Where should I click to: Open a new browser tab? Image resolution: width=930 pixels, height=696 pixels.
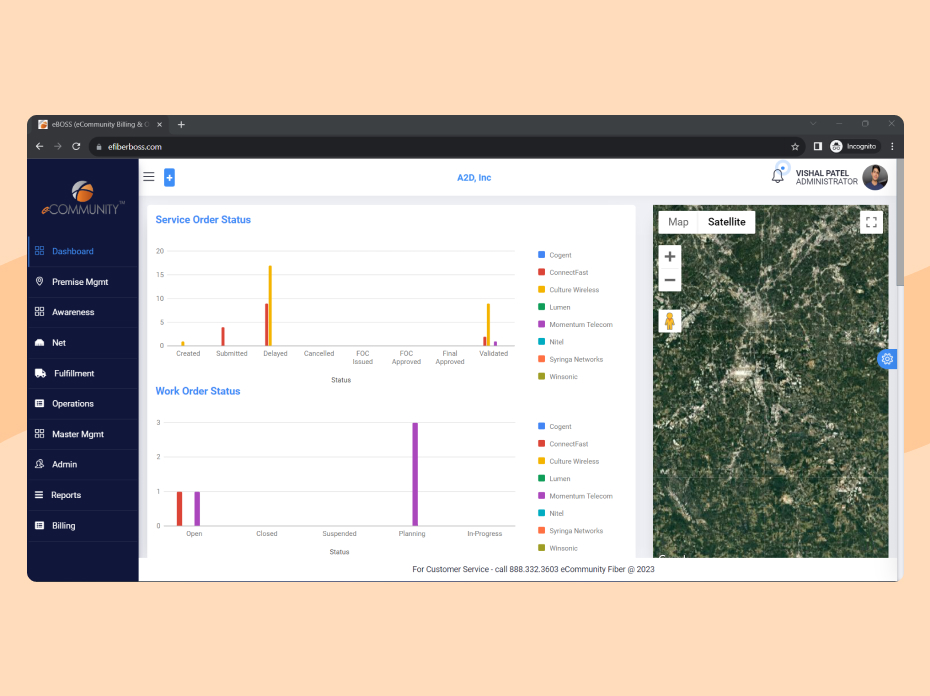(181, 125)
